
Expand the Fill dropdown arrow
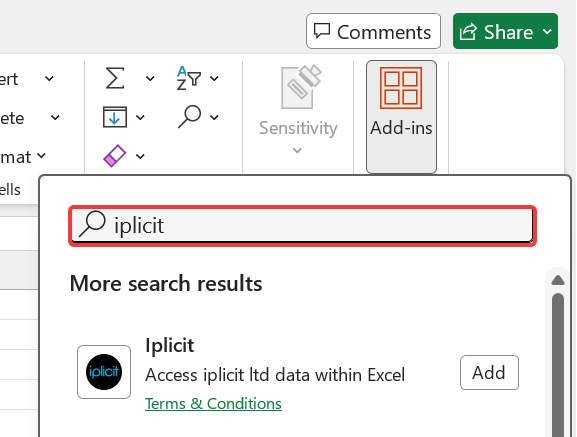[140, 117]
